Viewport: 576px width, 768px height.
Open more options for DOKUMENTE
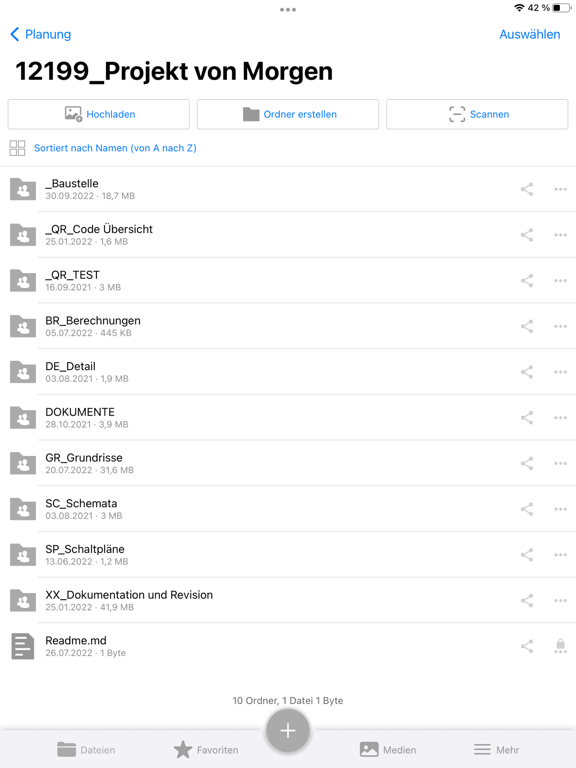coord(560,418)
